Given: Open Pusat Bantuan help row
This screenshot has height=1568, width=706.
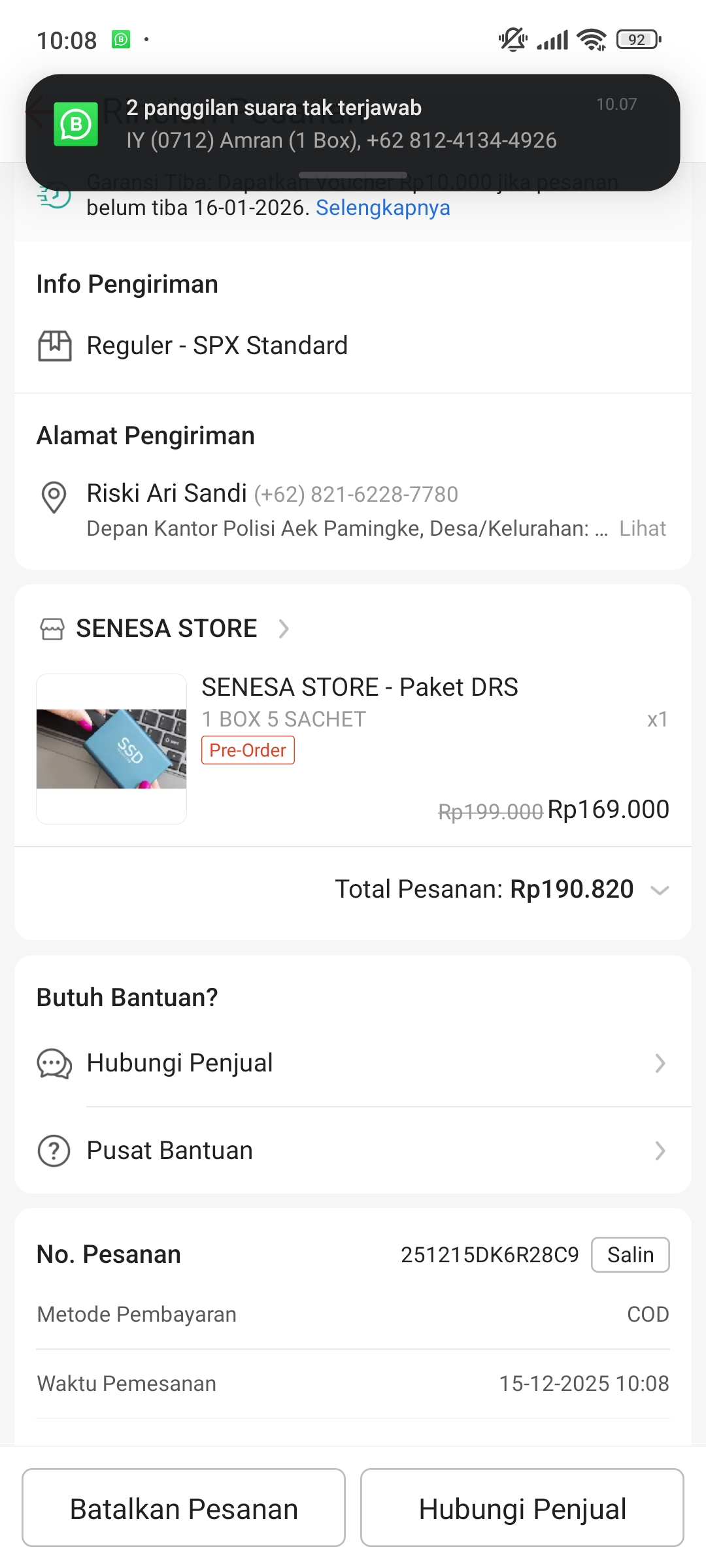Looking at the screenshot, I should (353, 1151).
